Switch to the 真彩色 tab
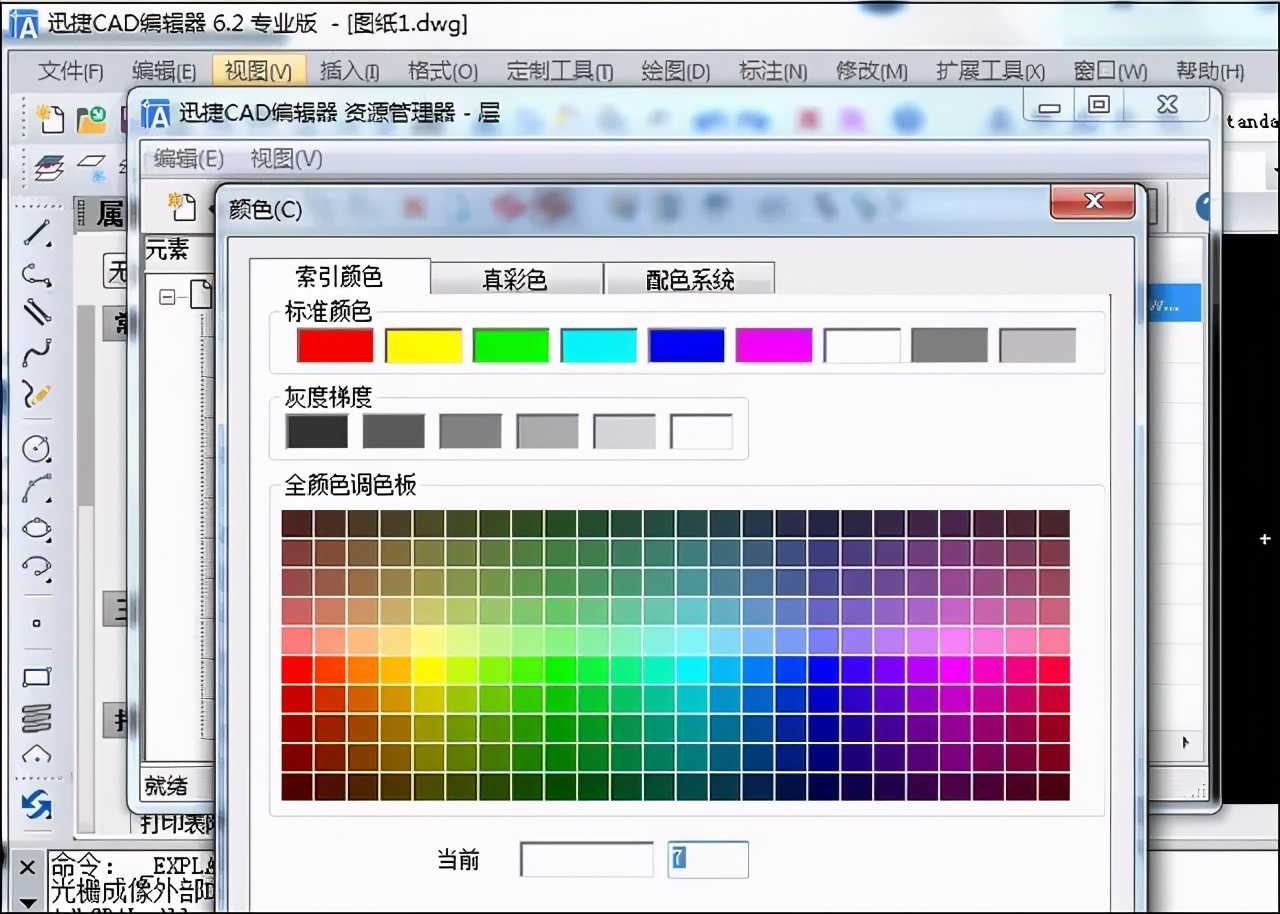The image size is (1280, 914). (x=516, y=280)
